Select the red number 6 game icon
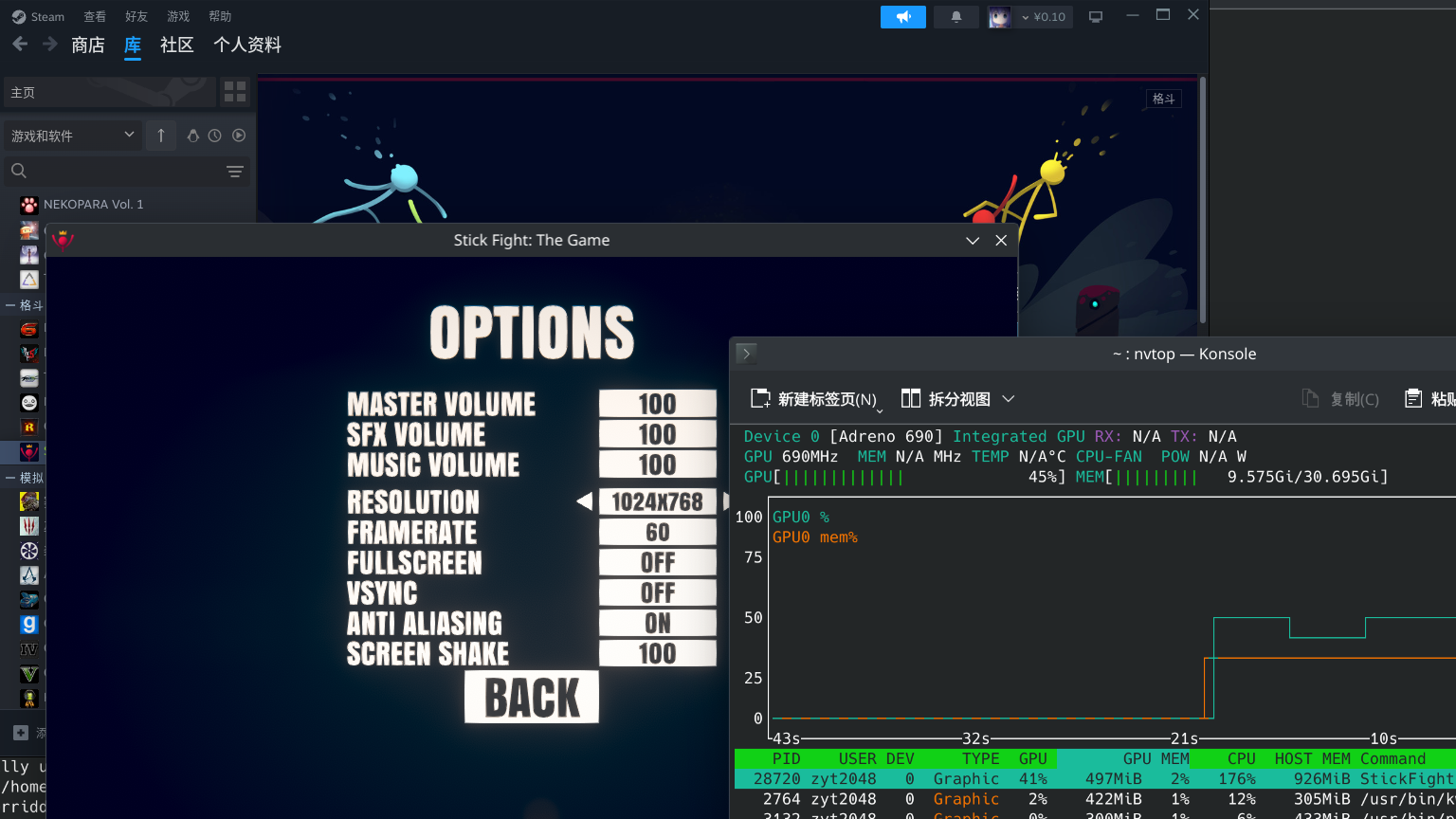This screenshot has height=819, width=1456. (x=29, y=329)
